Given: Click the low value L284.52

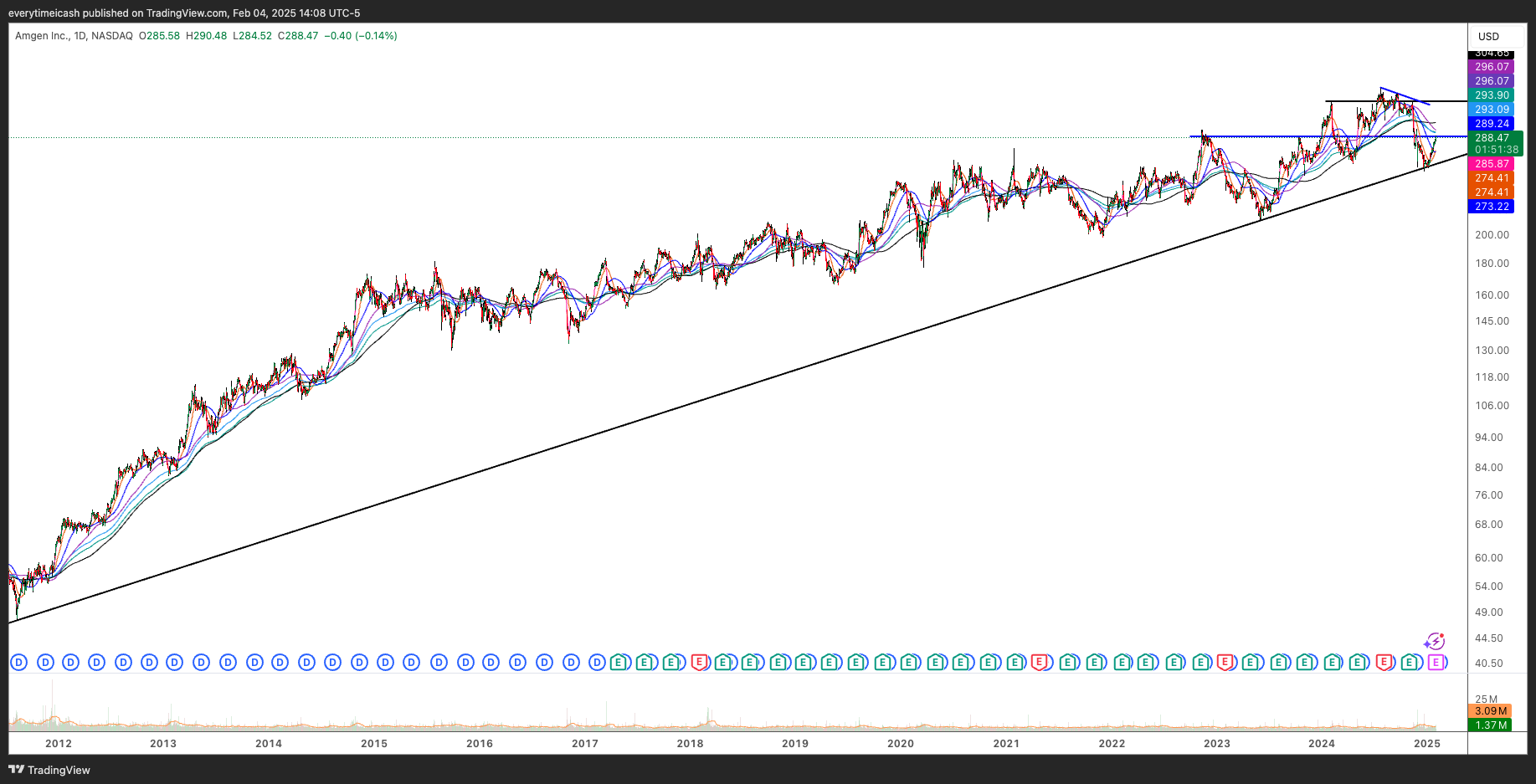Looking at the screenshot, I should click(x=252, y=36).
